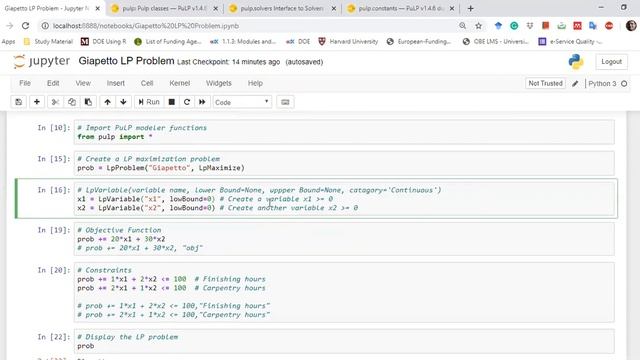Click the import pulp code cell In [10]
640x360 pixels.
coord(344,132)
